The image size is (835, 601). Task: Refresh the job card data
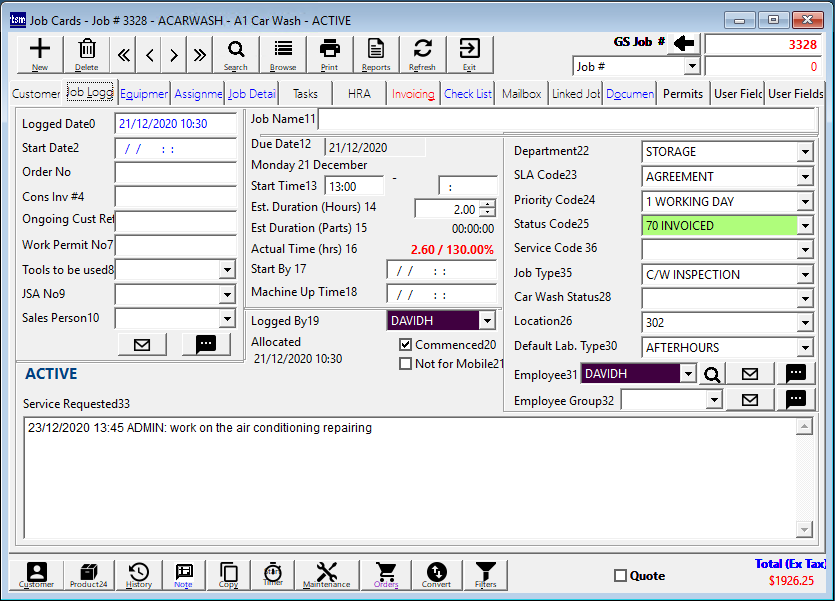click(422, 54)
